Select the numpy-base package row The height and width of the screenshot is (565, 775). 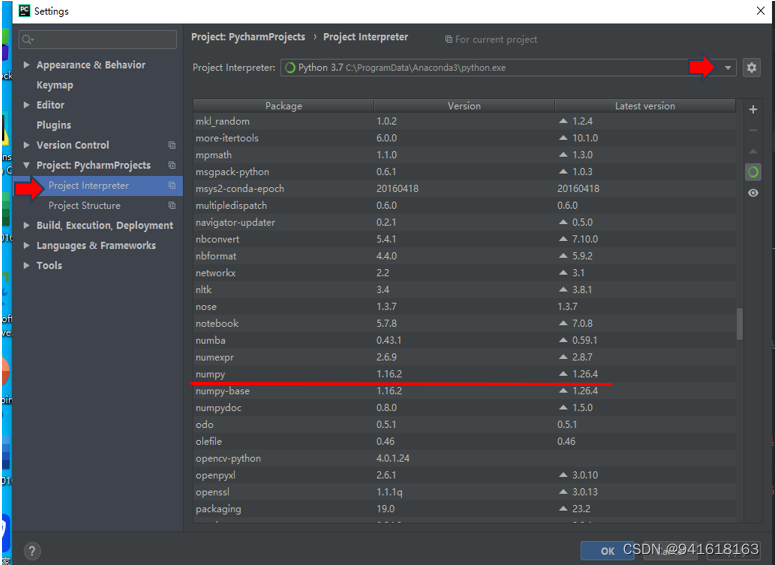coord(464,391)
